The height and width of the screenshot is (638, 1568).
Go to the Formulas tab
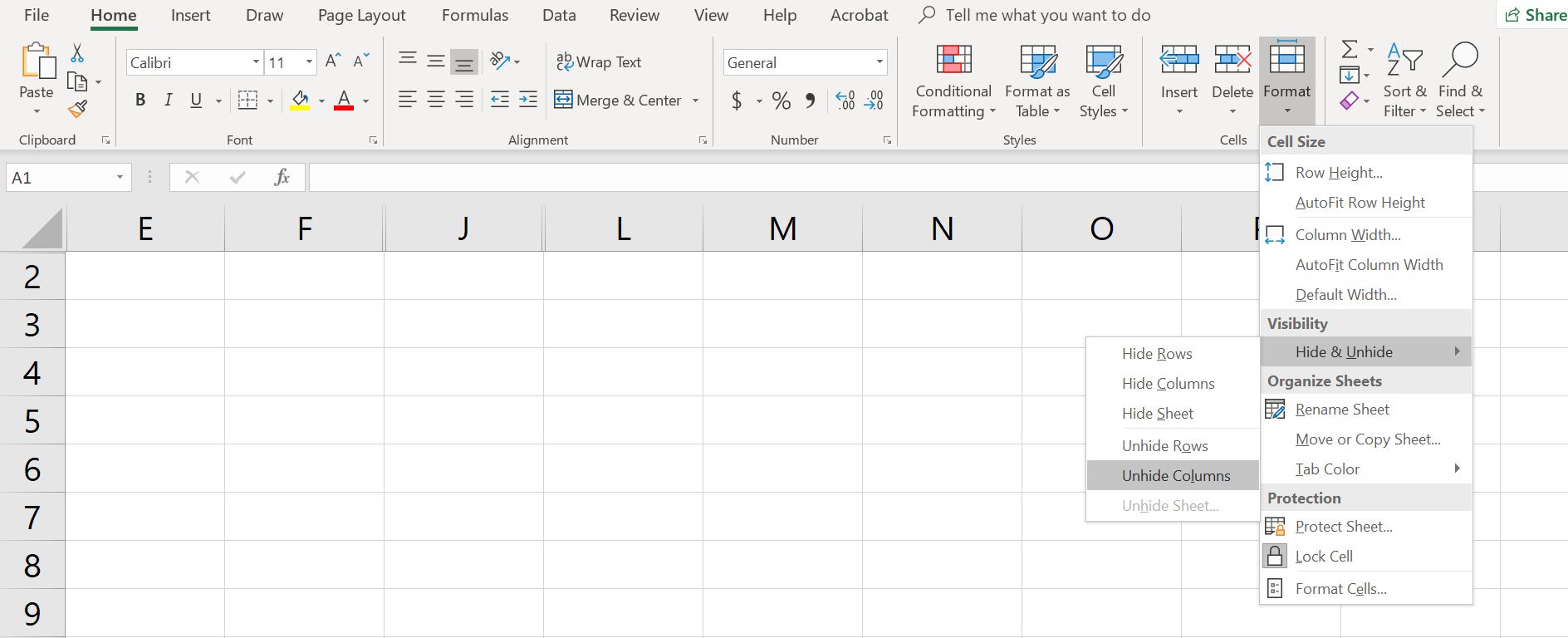click(474, 15)
